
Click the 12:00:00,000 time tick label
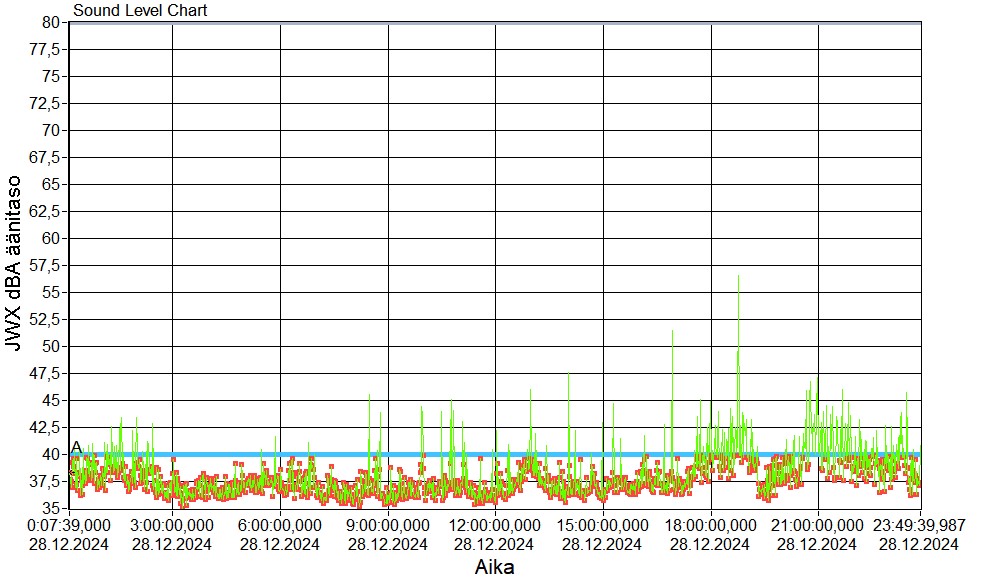pos(495,525)
